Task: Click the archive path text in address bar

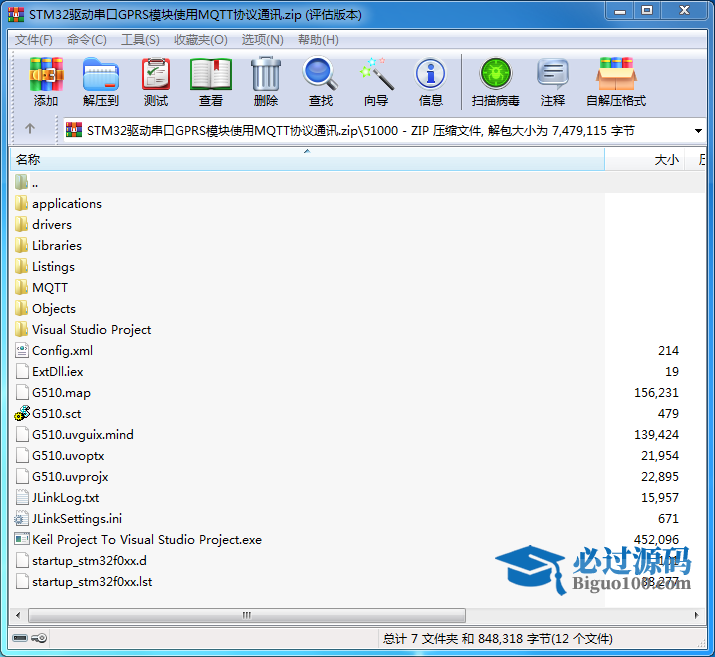Action: (x=360, y=131)
